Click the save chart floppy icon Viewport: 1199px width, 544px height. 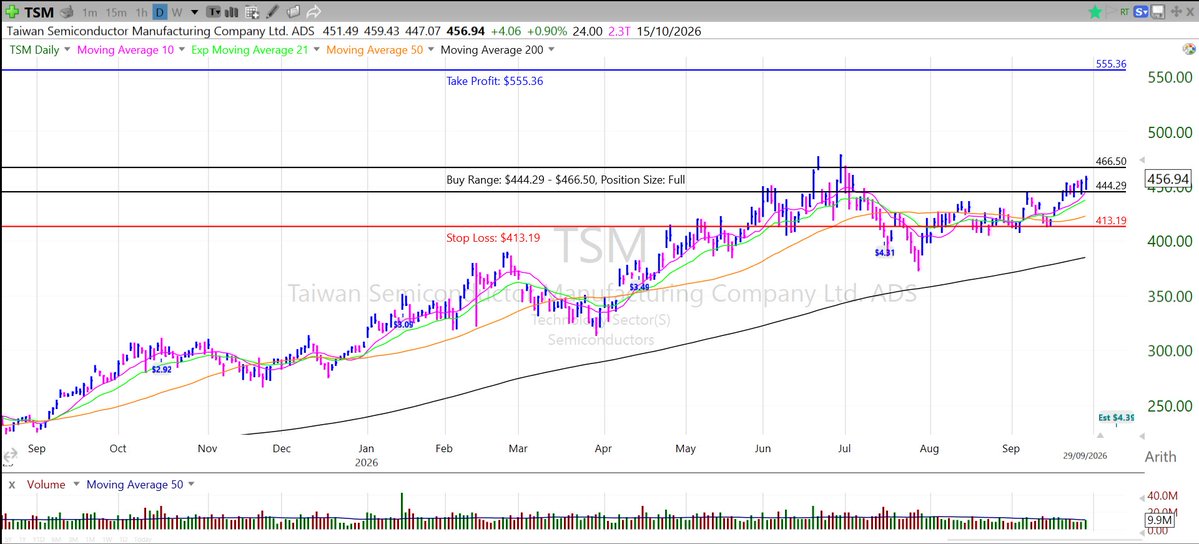click(x=1158, y=11)
